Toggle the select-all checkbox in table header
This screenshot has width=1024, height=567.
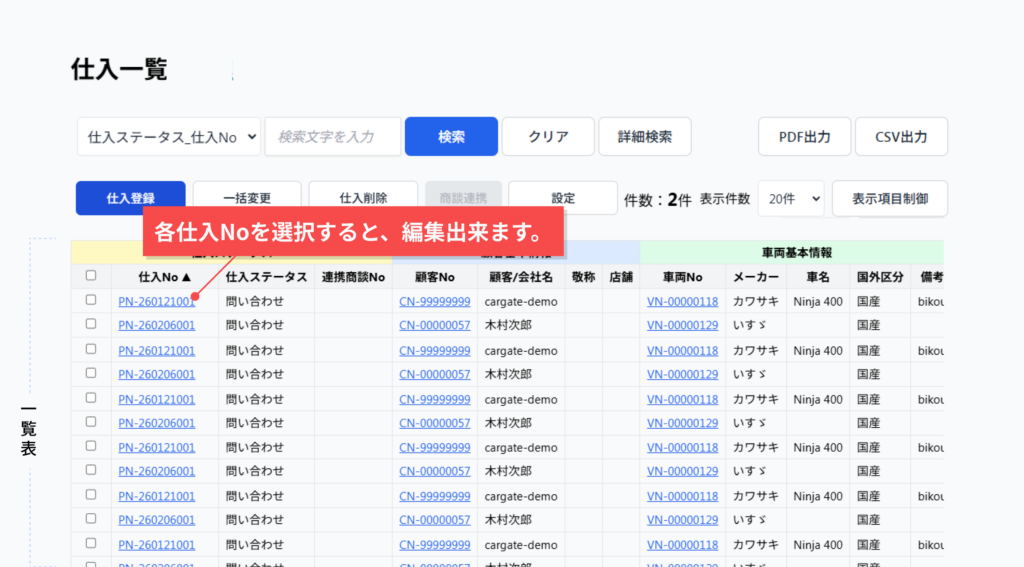click(x=91, y=276)
